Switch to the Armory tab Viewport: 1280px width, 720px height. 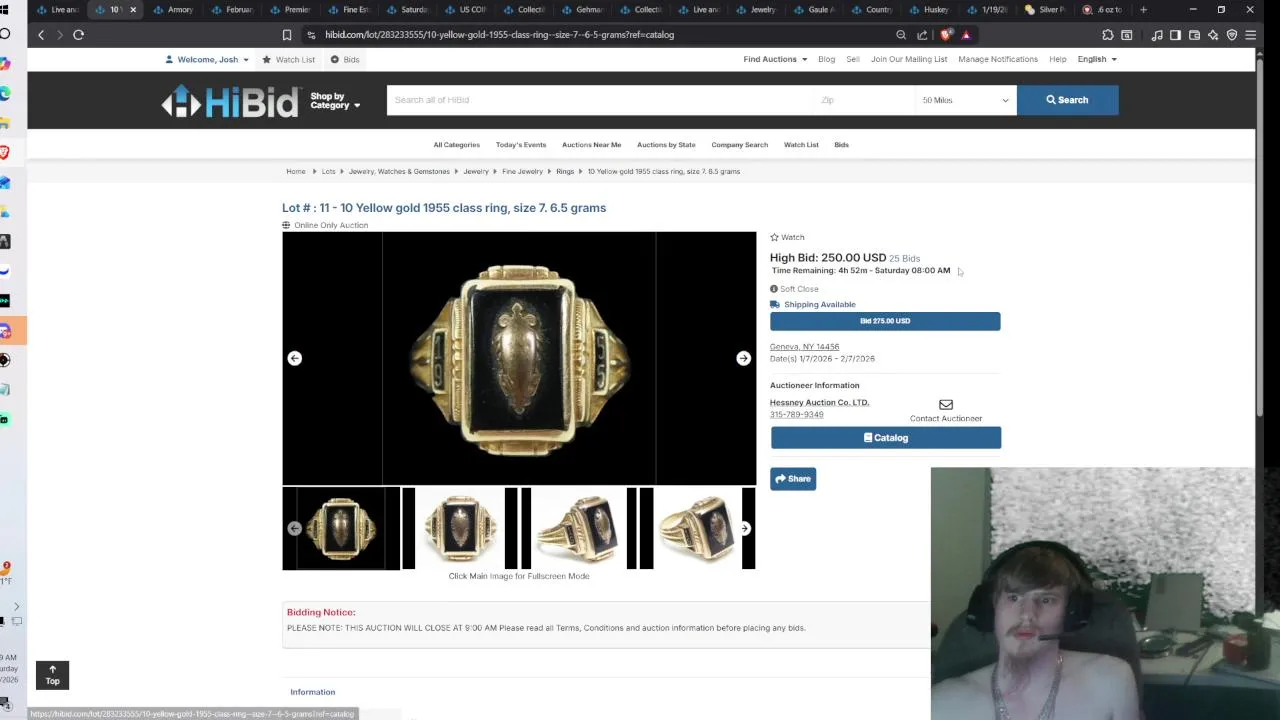click(174, 10)
